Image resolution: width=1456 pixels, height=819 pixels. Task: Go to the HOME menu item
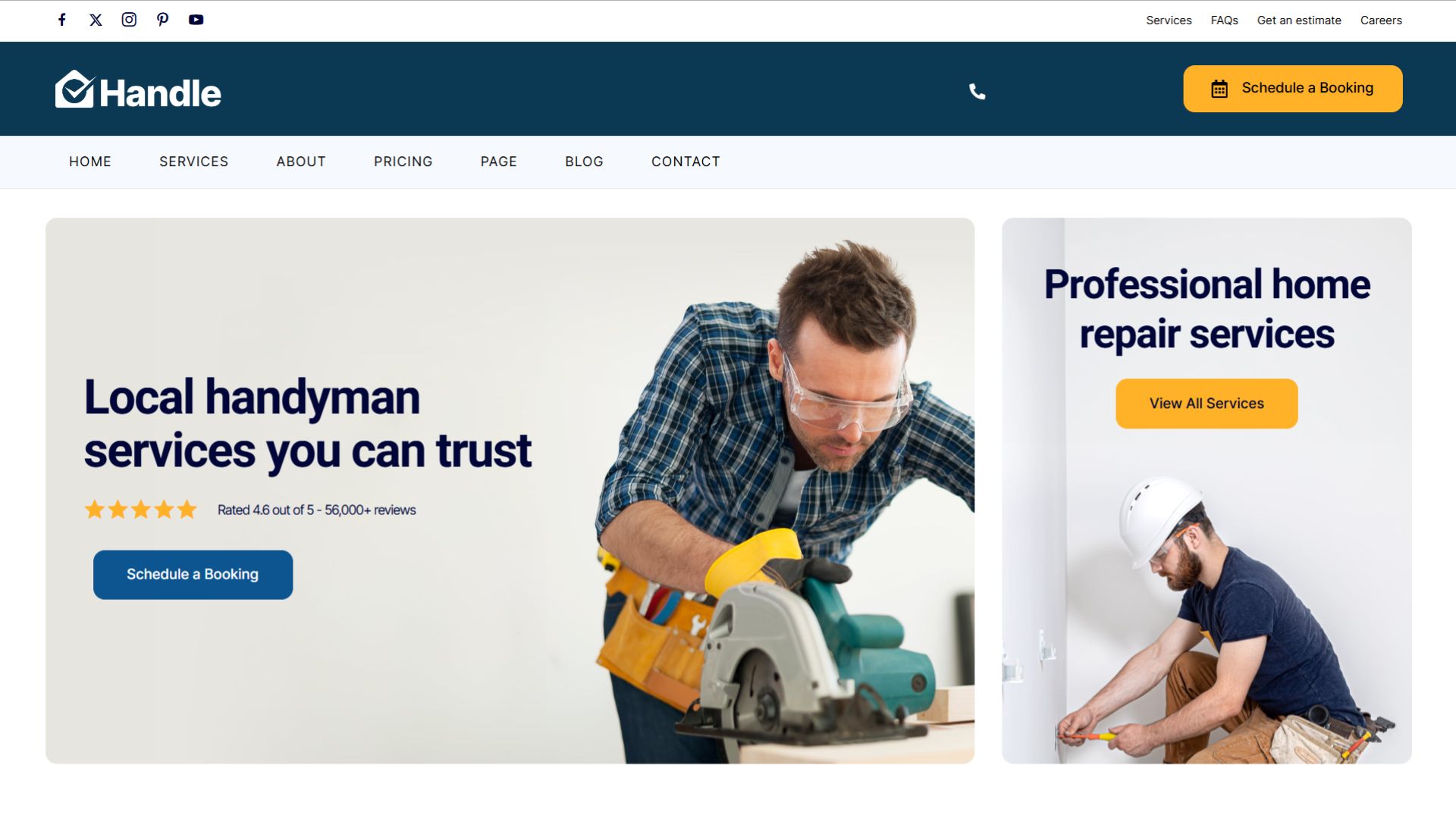tap(90, 162)
